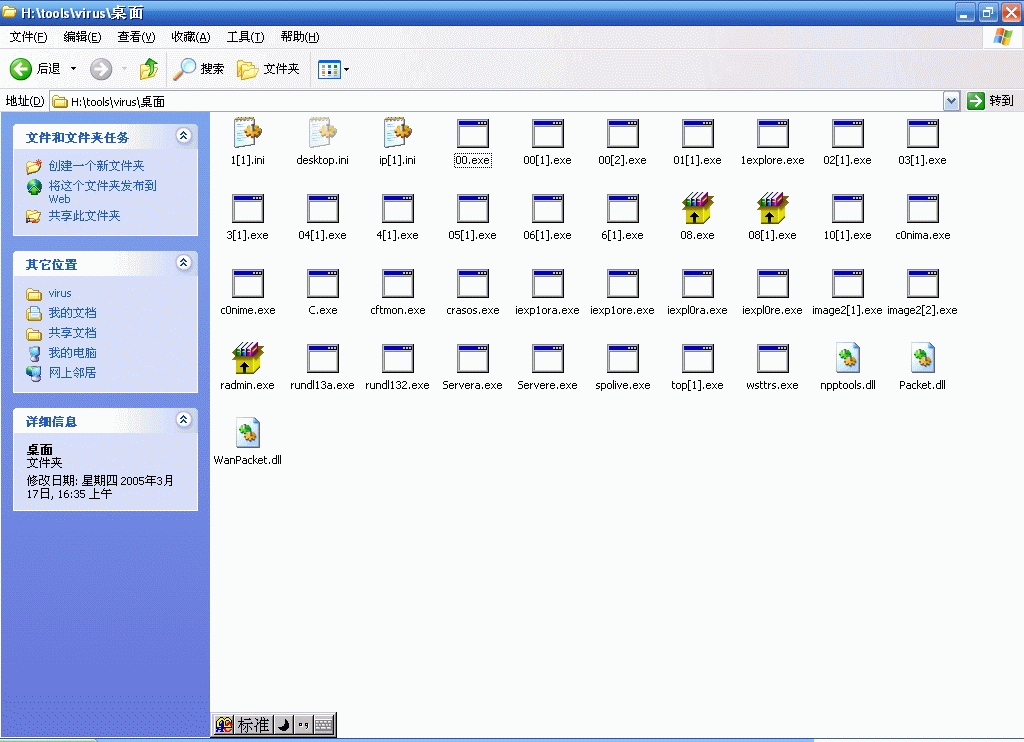The width and height of the screenshot is (1024, 742).
Task: Expand the address bar dropdown
Action: pyautogui.click(x=952, y=101)
